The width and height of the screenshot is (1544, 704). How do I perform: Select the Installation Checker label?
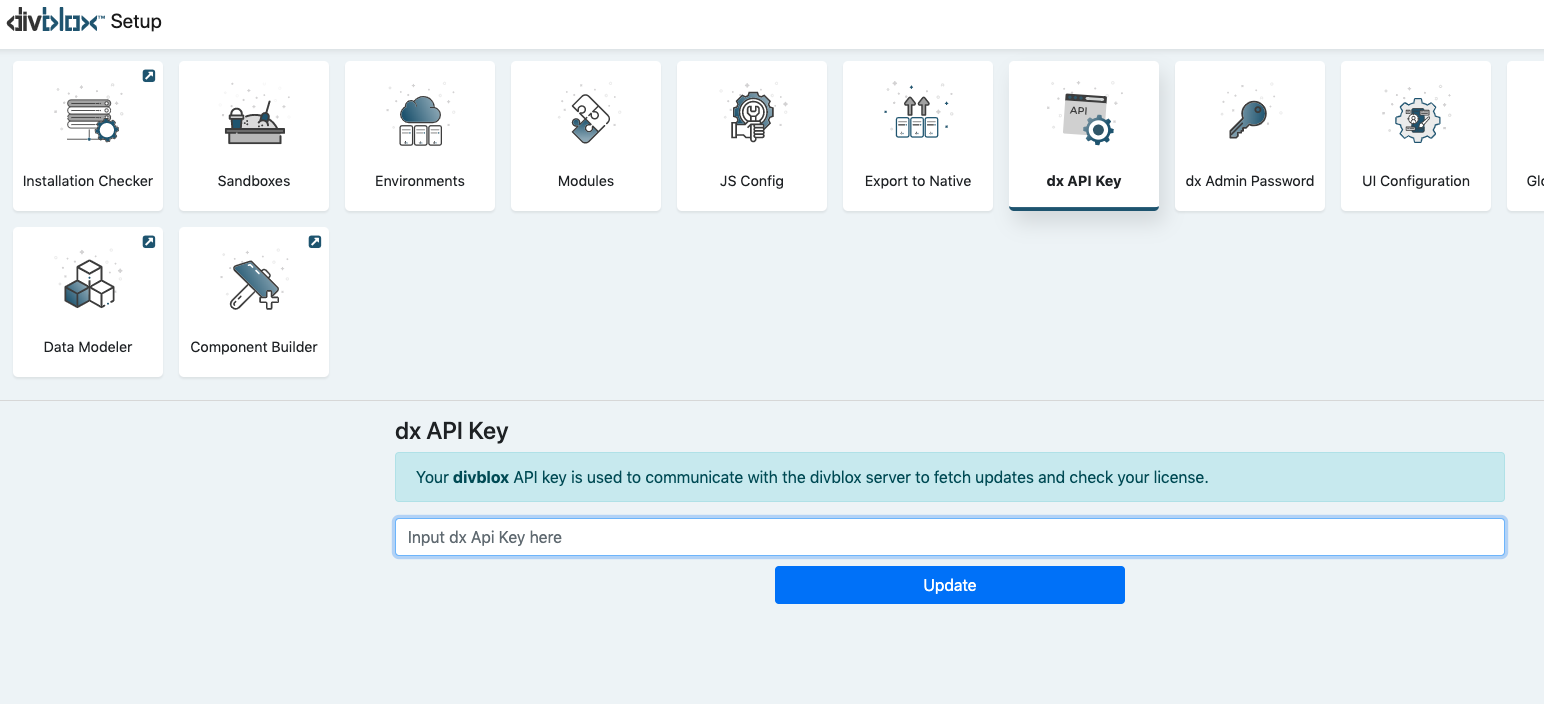point(88,181)
